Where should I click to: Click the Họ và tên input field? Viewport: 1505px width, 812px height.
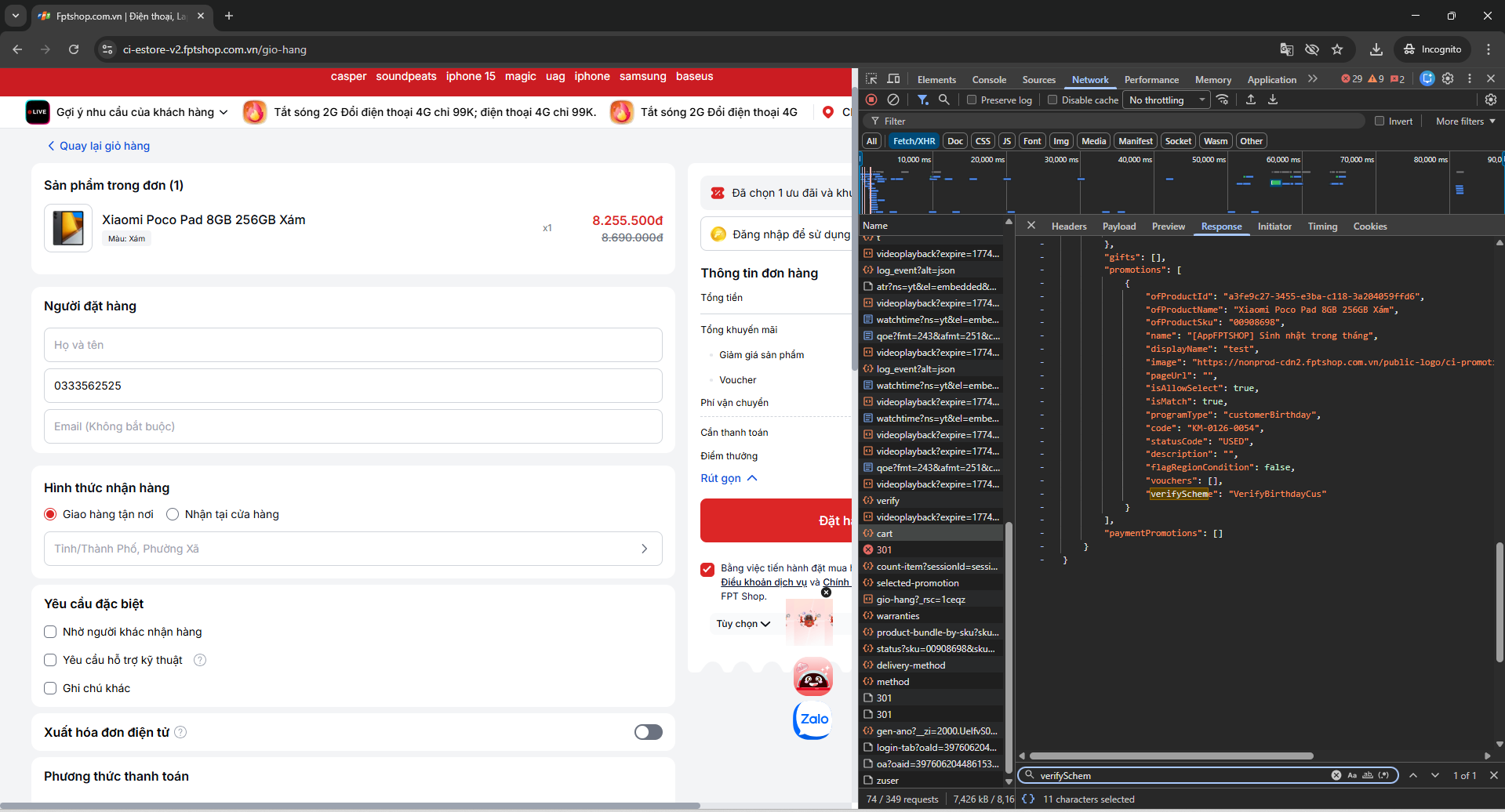click(353, 345)
